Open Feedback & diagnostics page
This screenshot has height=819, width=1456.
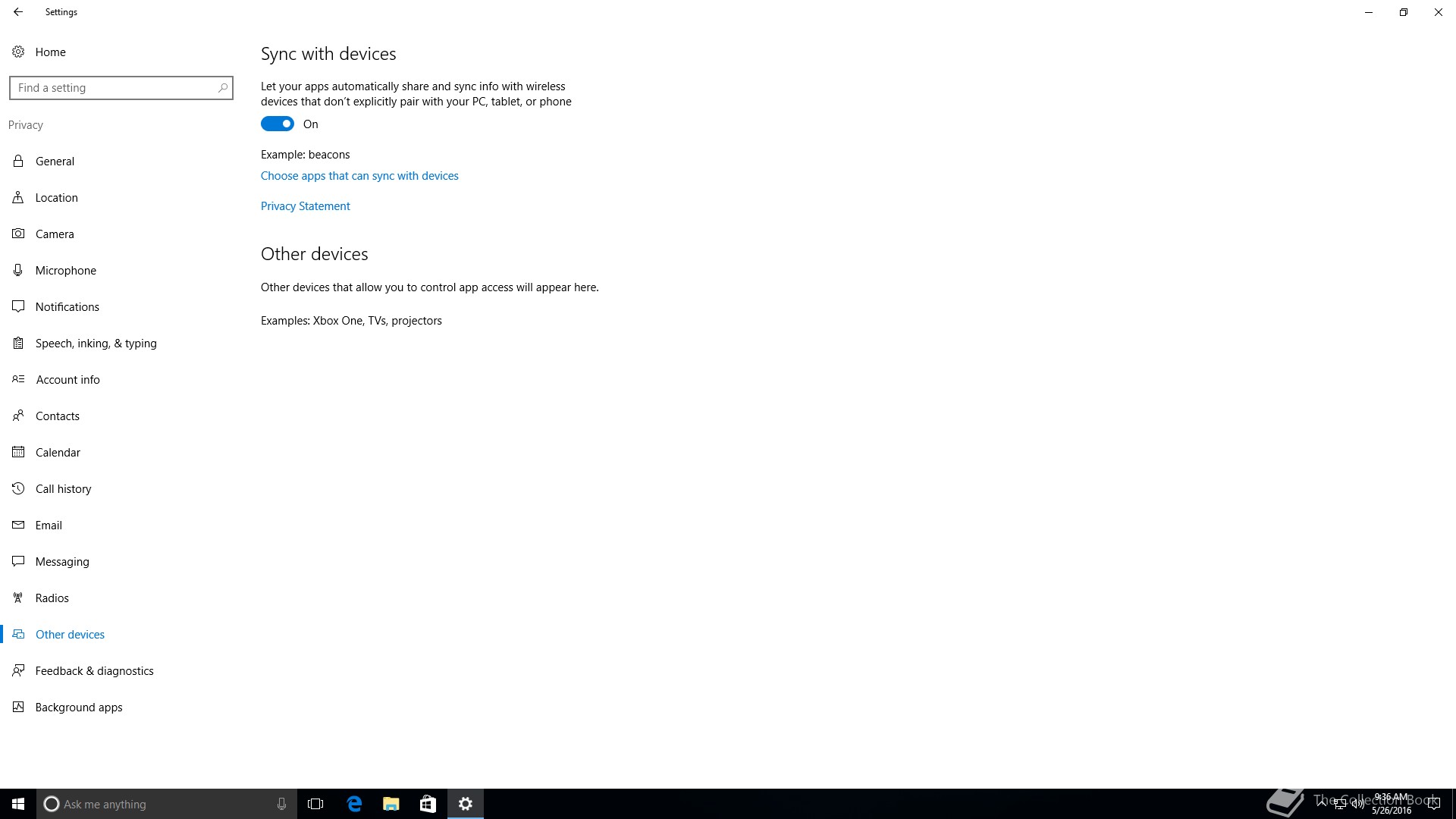click(x=94, y=670)
